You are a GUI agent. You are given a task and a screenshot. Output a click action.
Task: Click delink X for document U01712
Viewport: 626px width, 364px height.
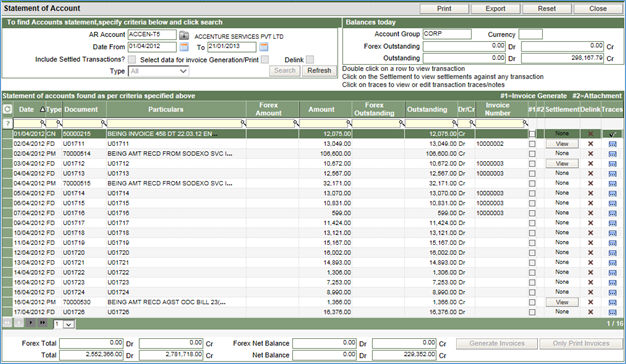tap(590, 164)
